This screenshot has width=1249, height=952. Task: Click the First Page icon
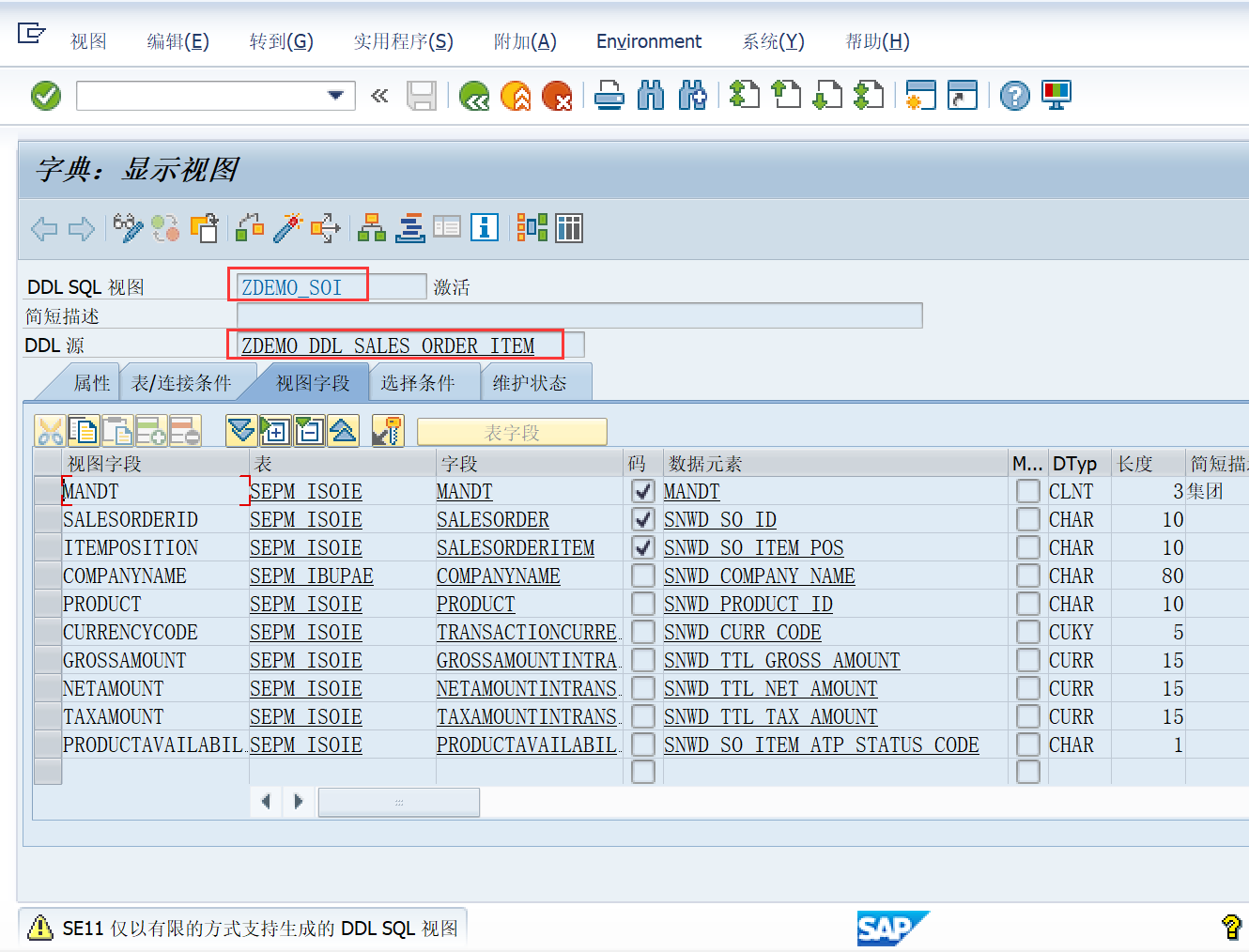pos(745,96)
